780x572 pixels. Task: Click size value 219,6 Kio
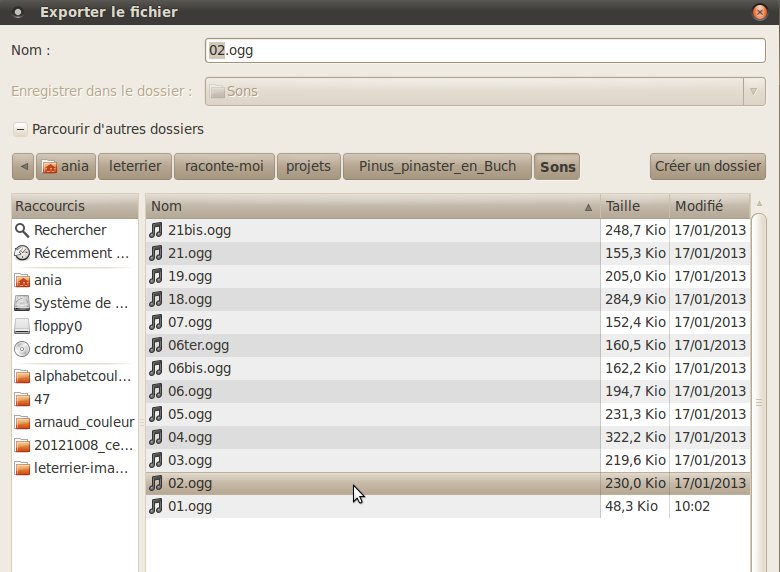635,460
